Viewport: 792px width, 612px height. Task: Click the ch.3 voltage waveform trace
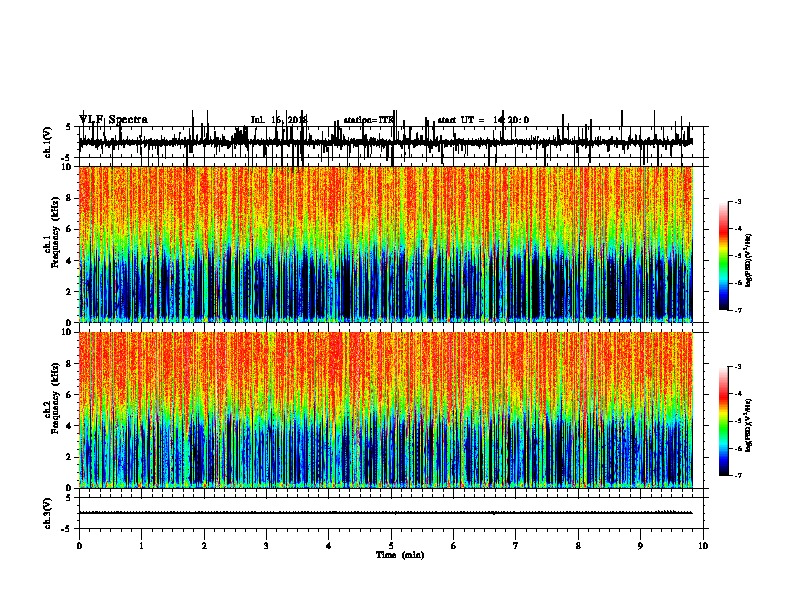[x=386, y=513]
